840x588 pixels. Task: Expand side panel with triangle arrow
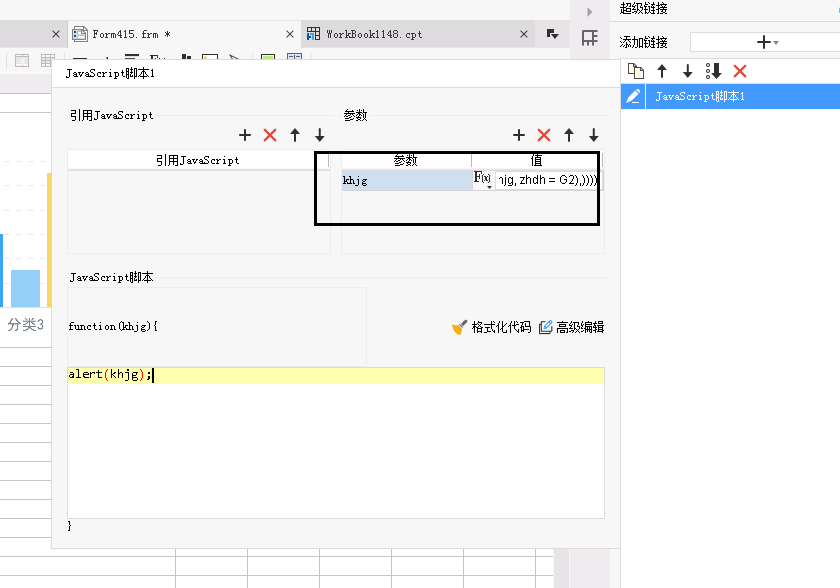pyautogui.click(x=590, y=12)
